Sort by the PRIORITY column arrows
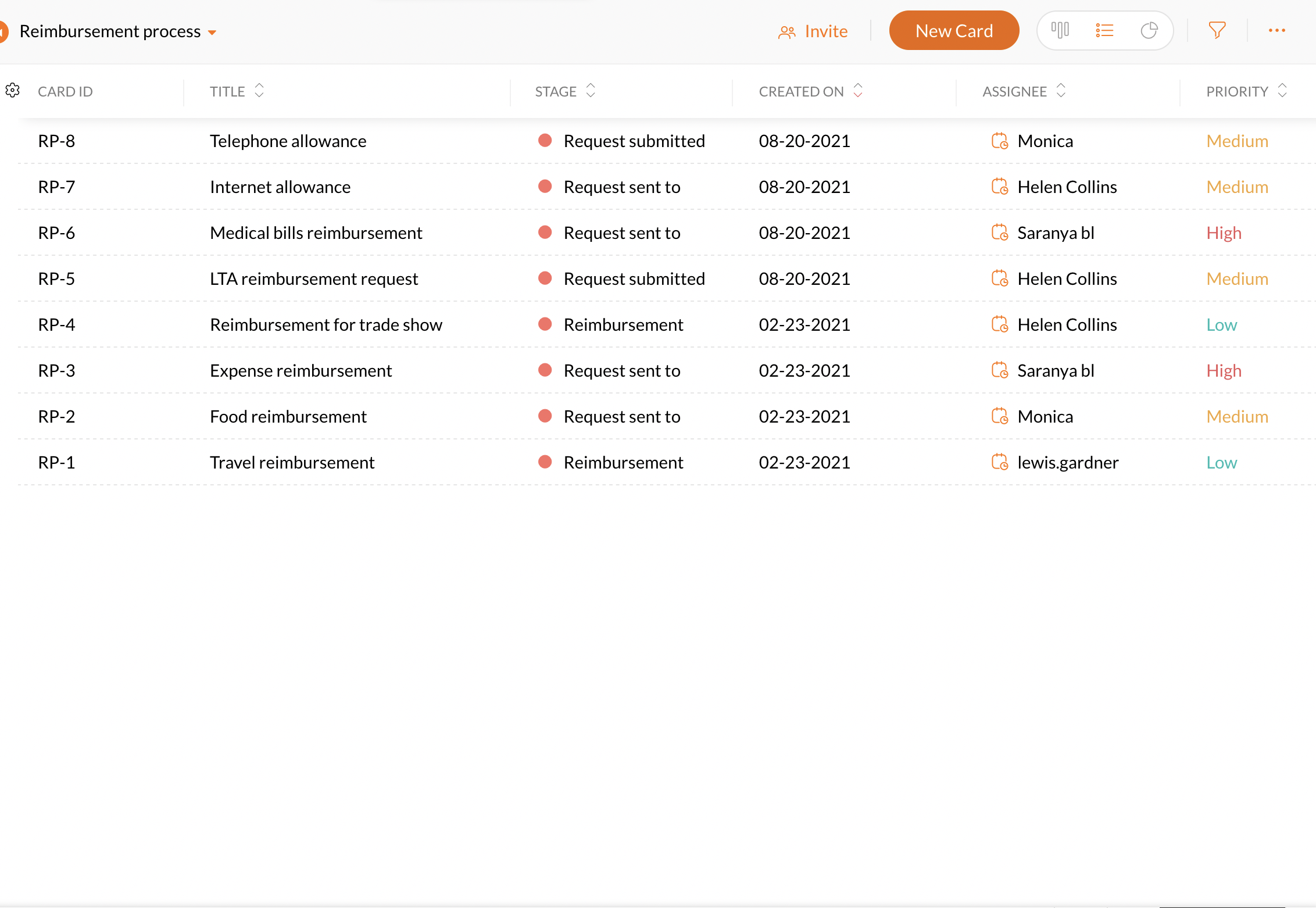Screen dimensions: 1316x908 (1282, 91)
